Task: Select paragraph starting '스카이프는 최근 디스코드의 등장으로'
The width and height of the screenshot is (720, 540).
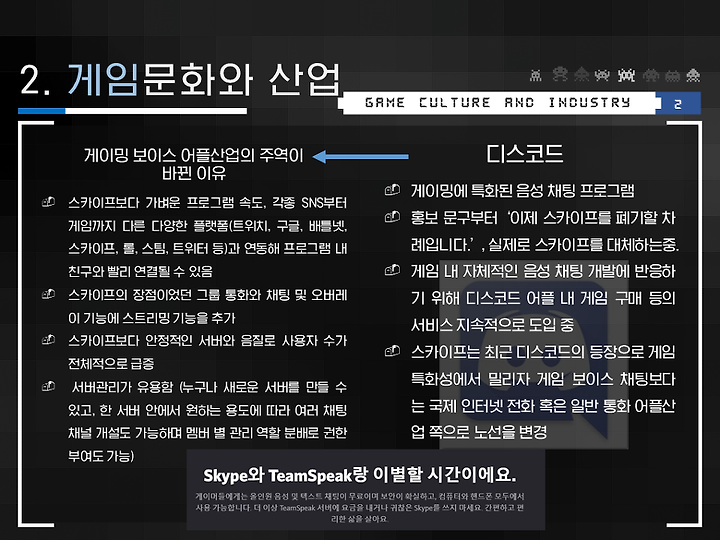Action: [543, 392]
